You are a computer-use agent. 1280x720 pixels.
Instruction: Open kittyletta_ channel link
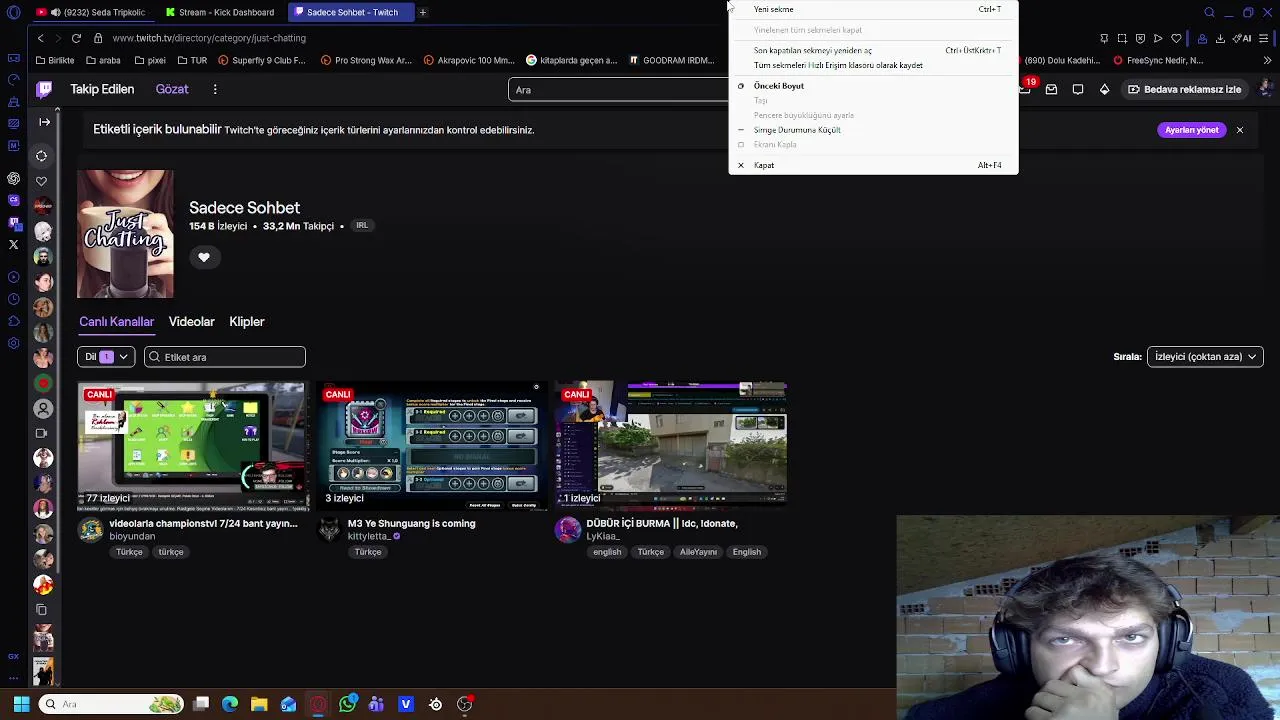[x=369, y=536]
